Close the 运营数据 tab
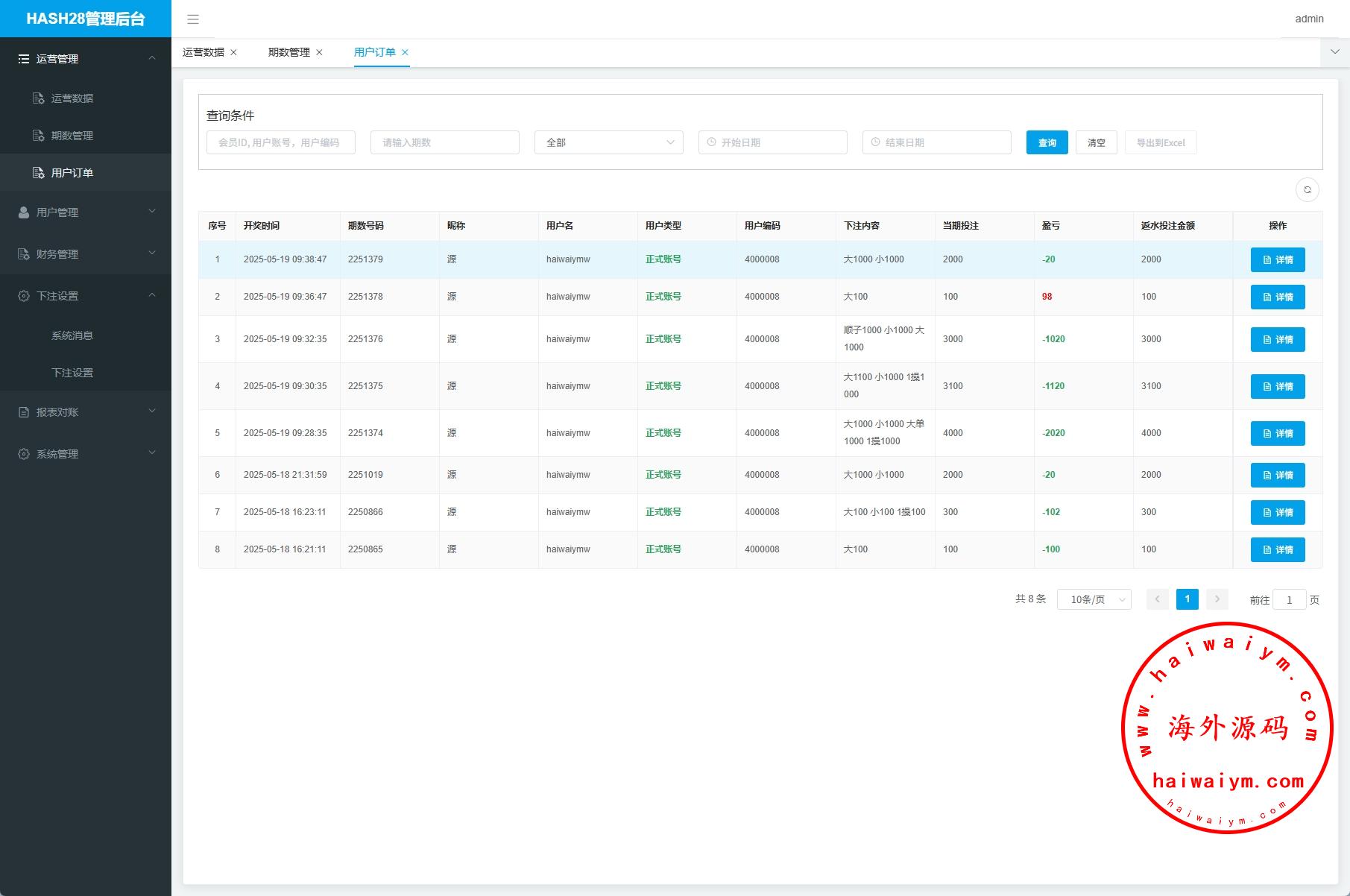 (x=233, y=52)
